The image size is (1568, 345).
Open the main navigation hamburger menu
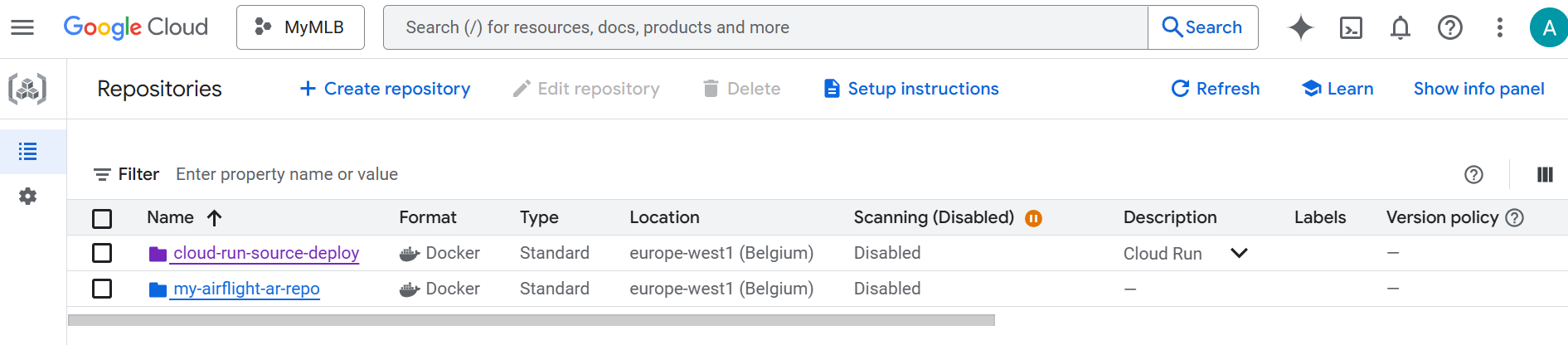[22, 27]
